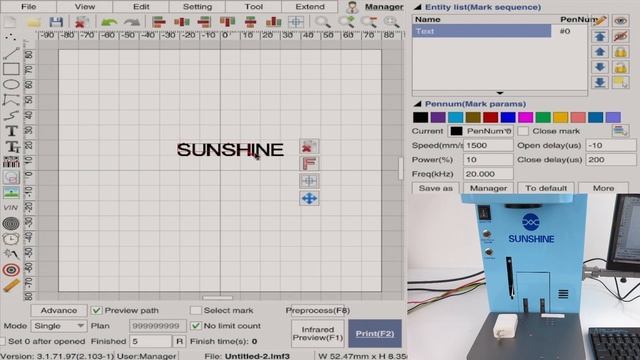The width and height of the screenshot is (640, 360).
Task: Open the Current PenNum selector
Action: 481,131
